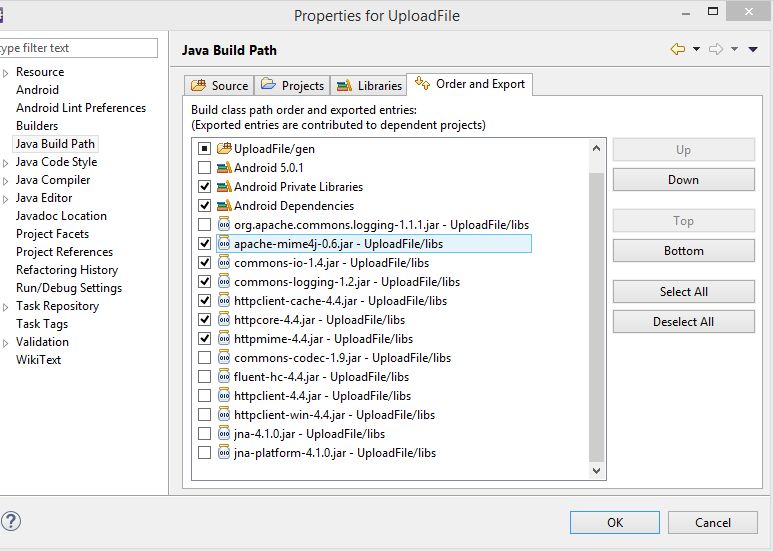
Task: Select the Builders page
Action: click(37, 126)
